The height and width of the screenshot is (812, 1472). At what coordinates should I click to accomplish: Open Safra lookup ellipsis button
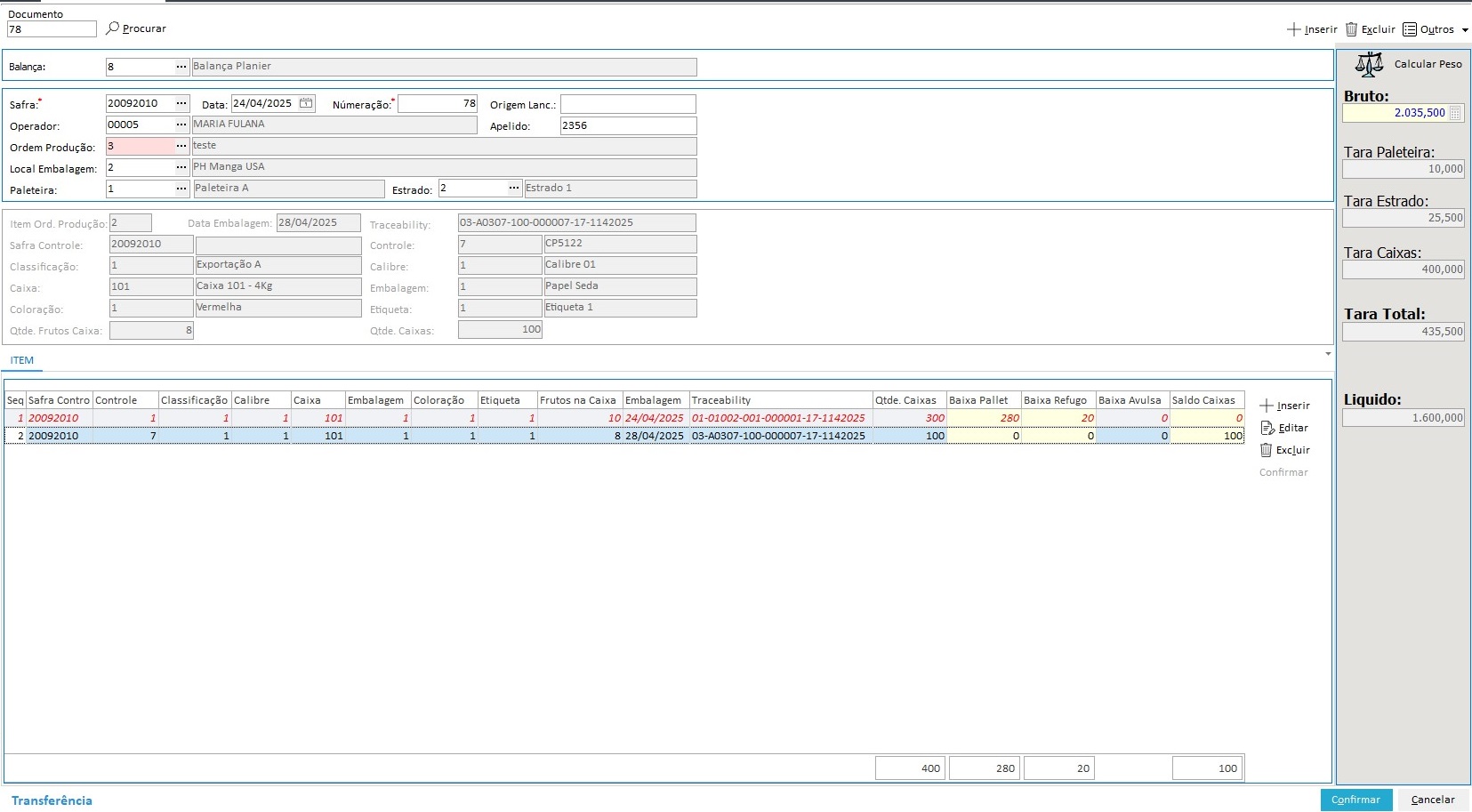(181, 103)
